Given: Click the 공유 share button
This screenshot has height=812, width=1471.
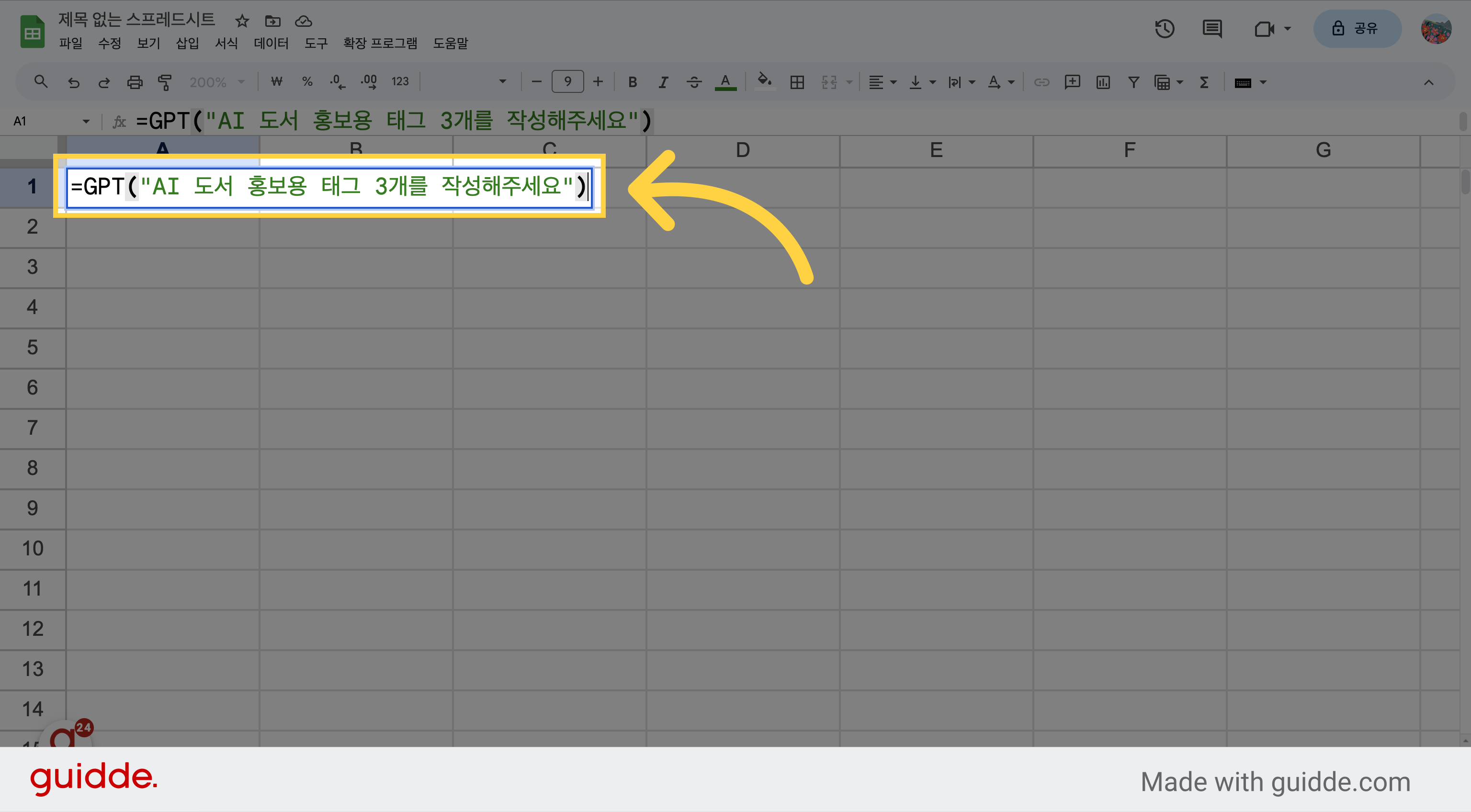Looking at the screenshot, I should pos(1357,29).
